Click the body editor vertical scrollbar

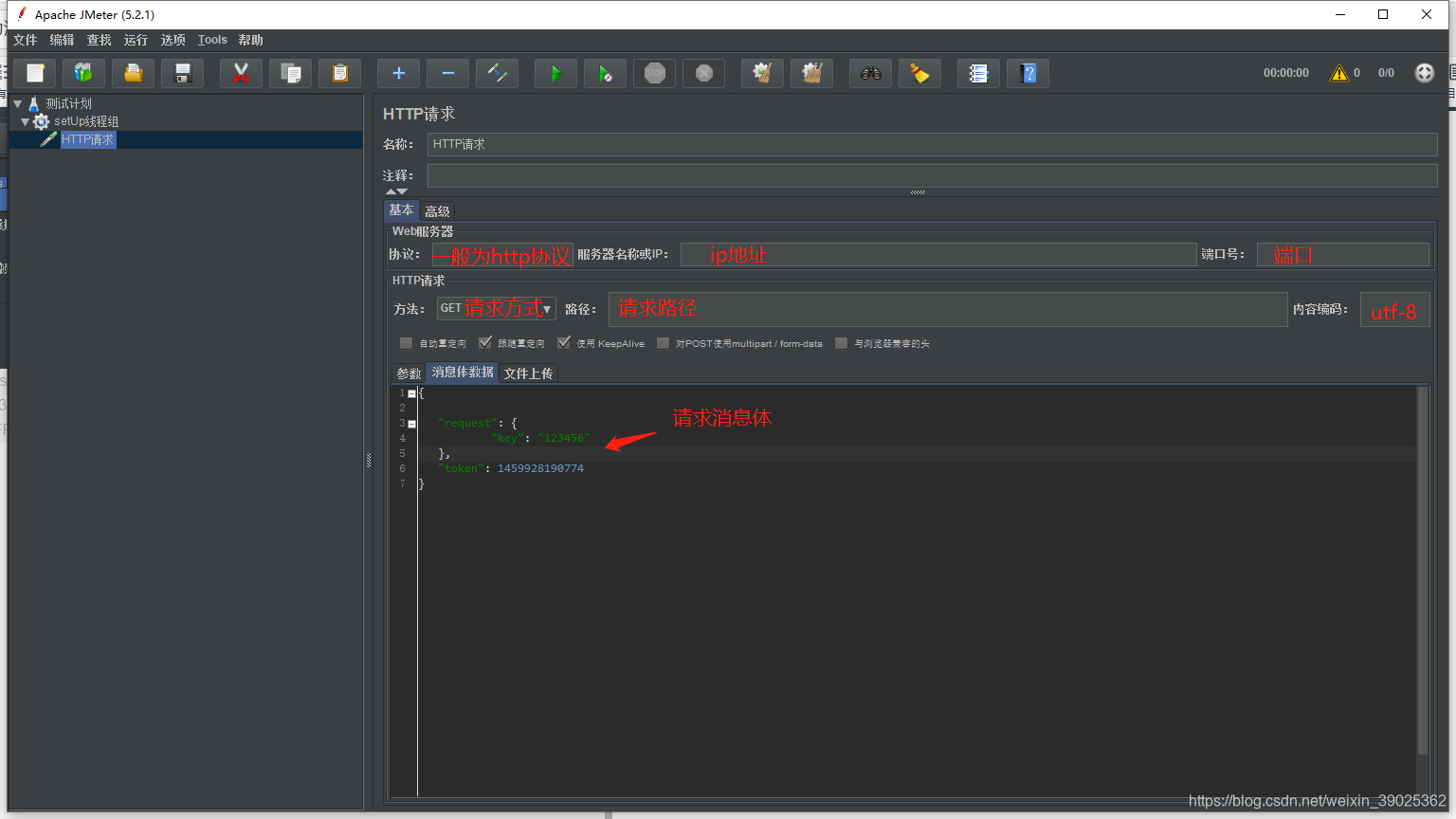[x=1423, y=569]
